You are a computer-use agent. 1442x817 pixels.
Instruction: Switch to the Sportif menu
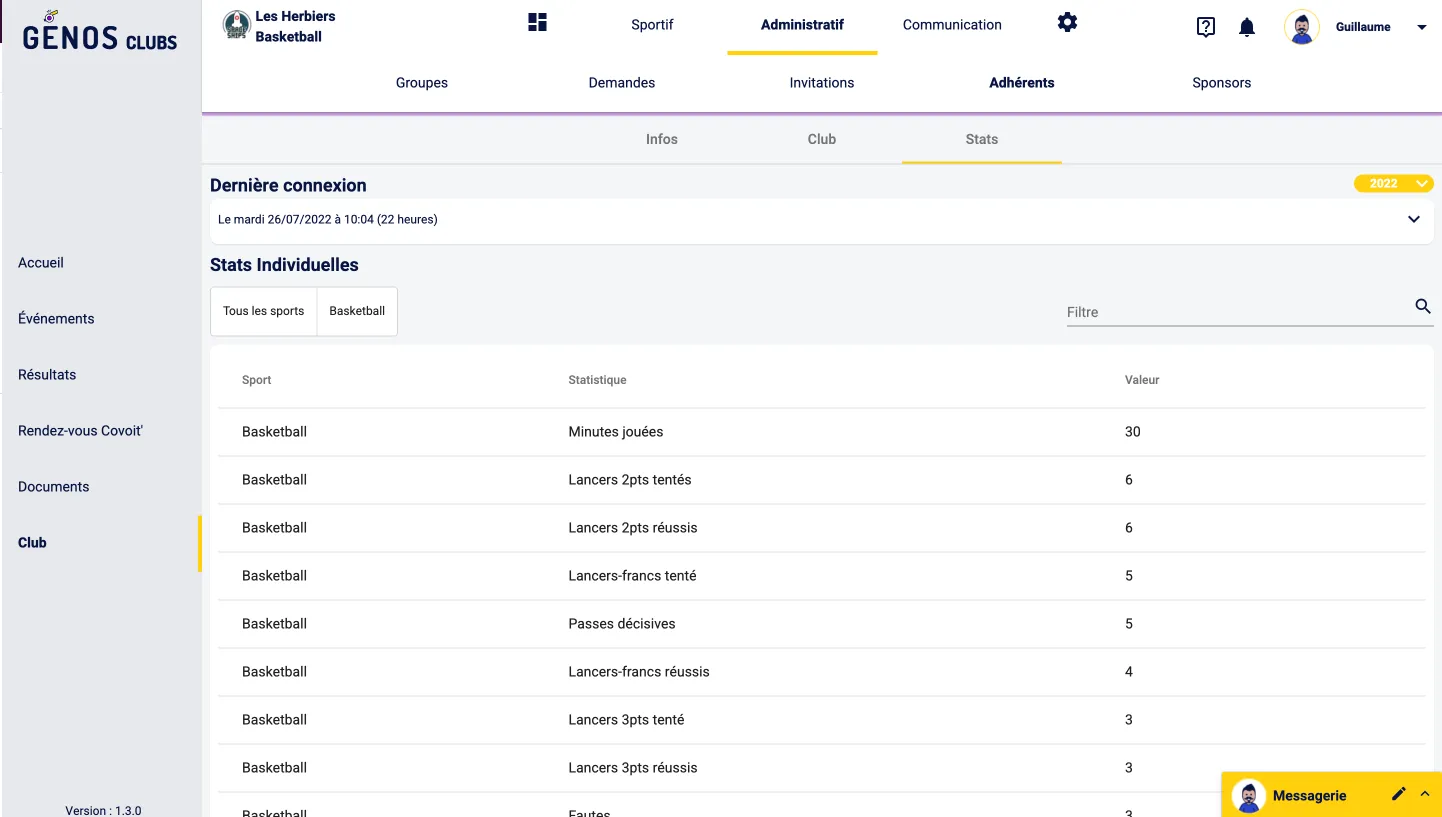[652, 25]
